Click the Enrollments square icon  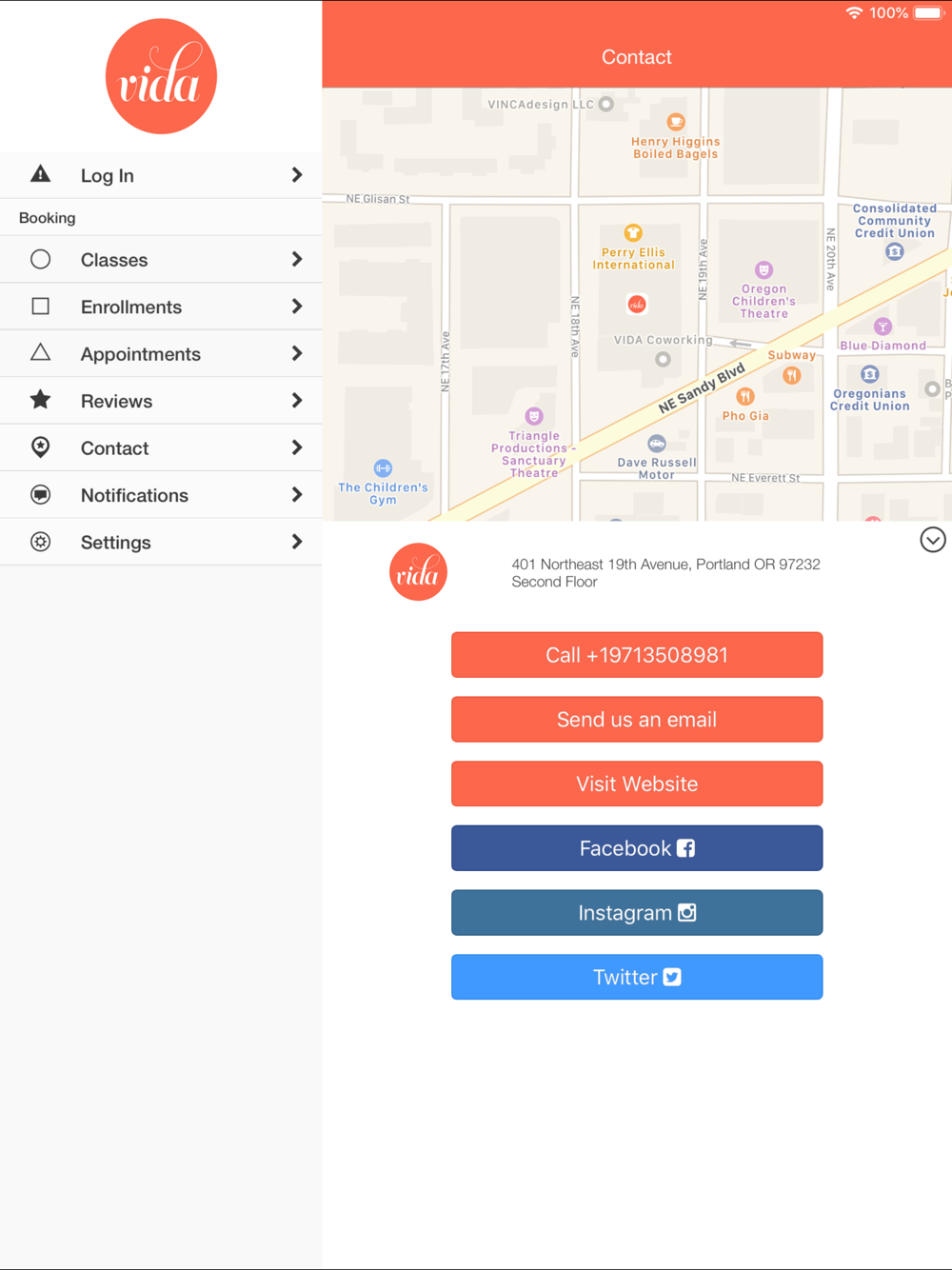coord(40,307)
